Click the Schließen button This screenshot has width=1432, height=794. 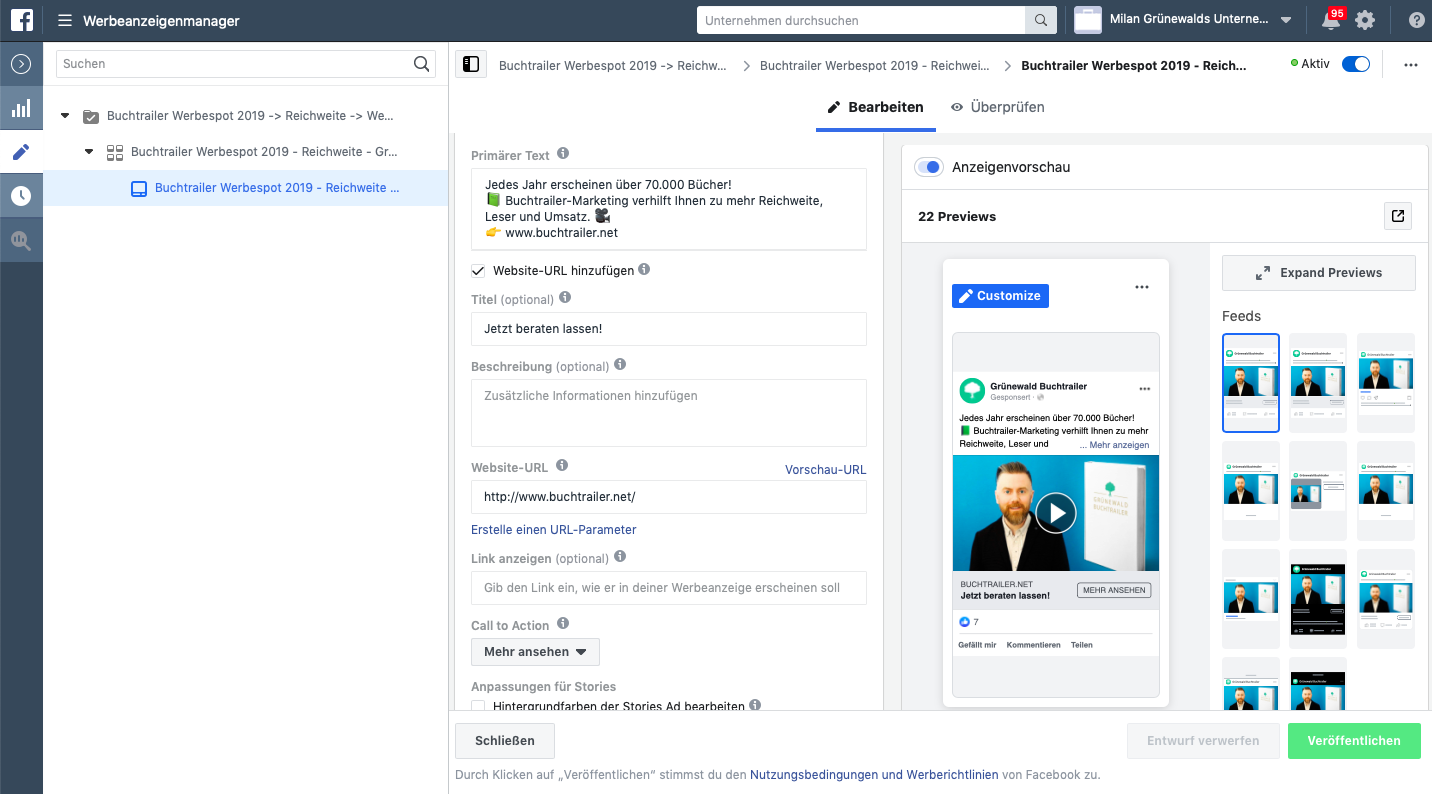(x=505, y=741)
